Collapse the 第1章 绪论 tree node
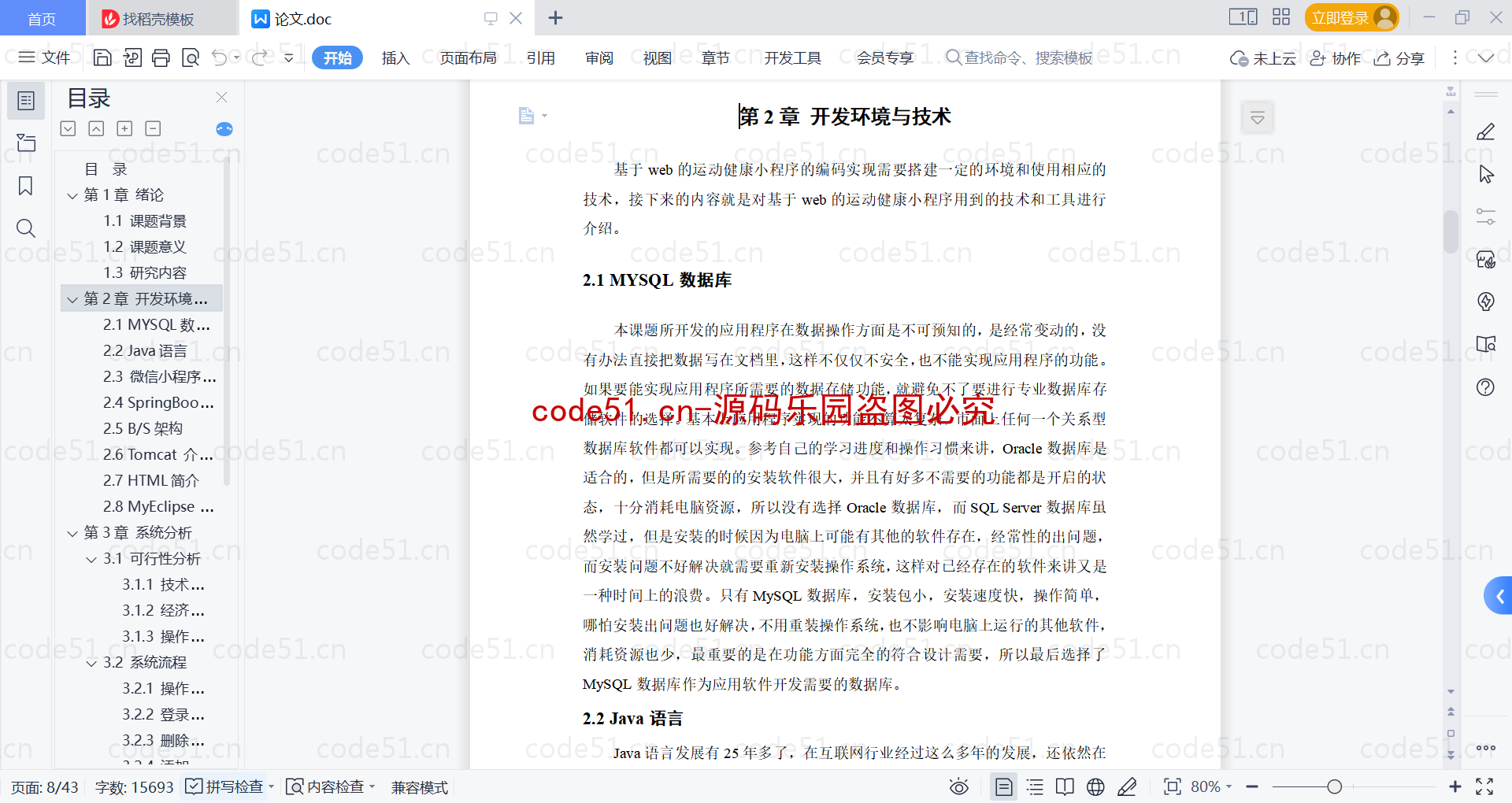 [x=72, y=195]
